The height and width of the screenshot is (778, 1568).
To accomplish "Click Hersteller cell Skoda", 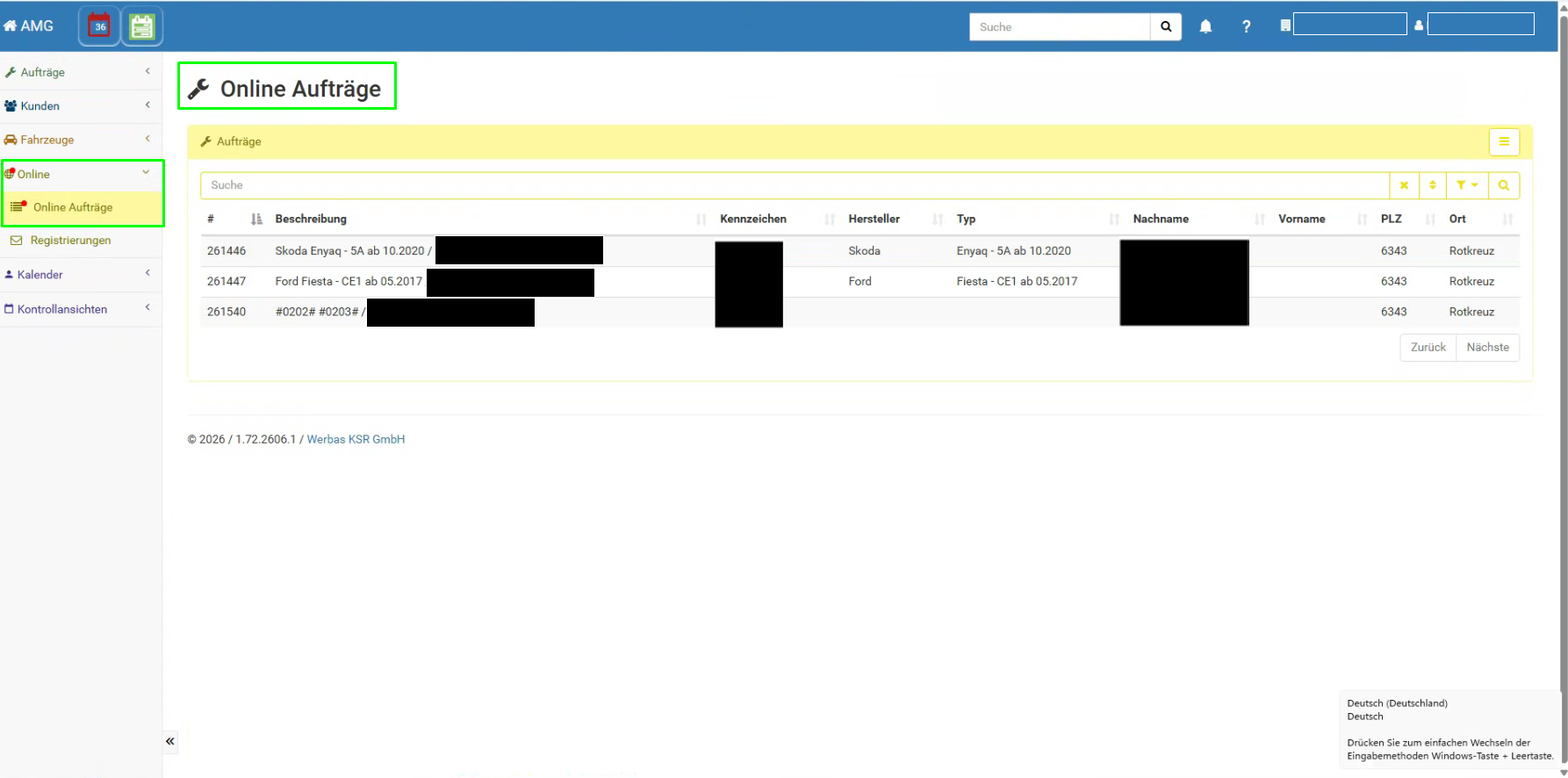I will [864, 251].
